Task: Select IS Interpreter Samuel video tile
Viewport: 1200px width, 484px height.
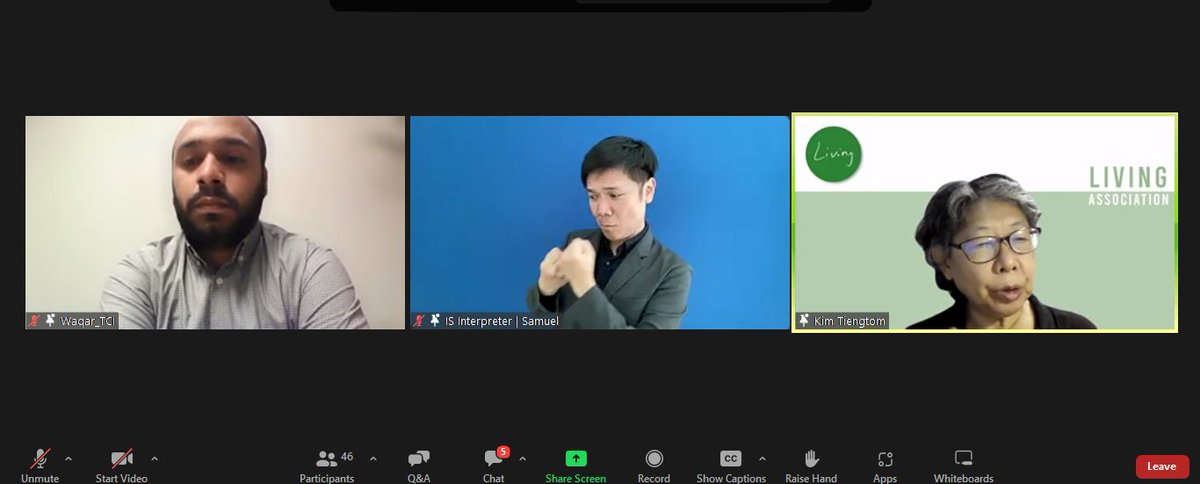Action: pyautogui.click(x=600, y=223)
